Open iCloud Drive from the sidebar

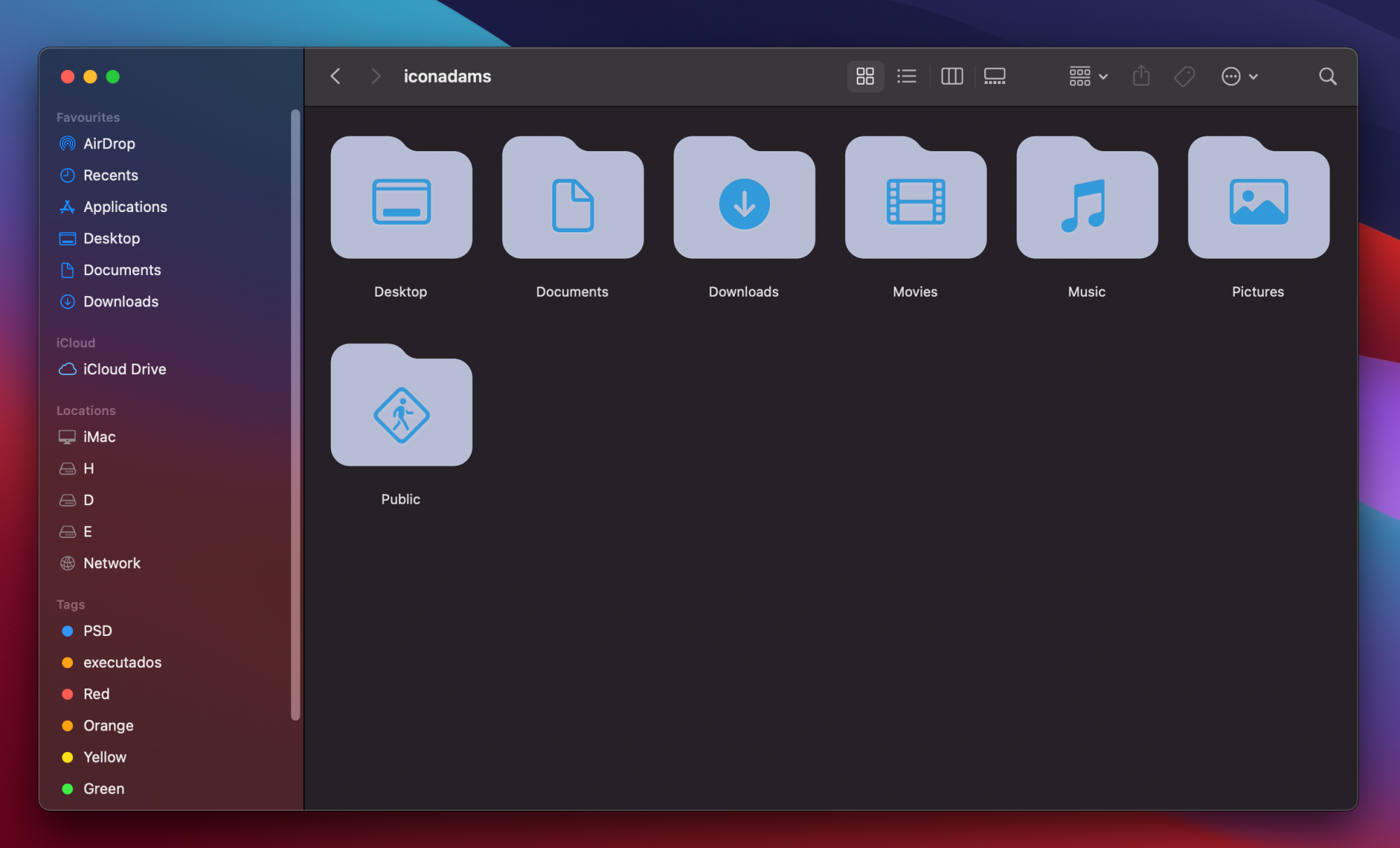click(x=124, y=369)
